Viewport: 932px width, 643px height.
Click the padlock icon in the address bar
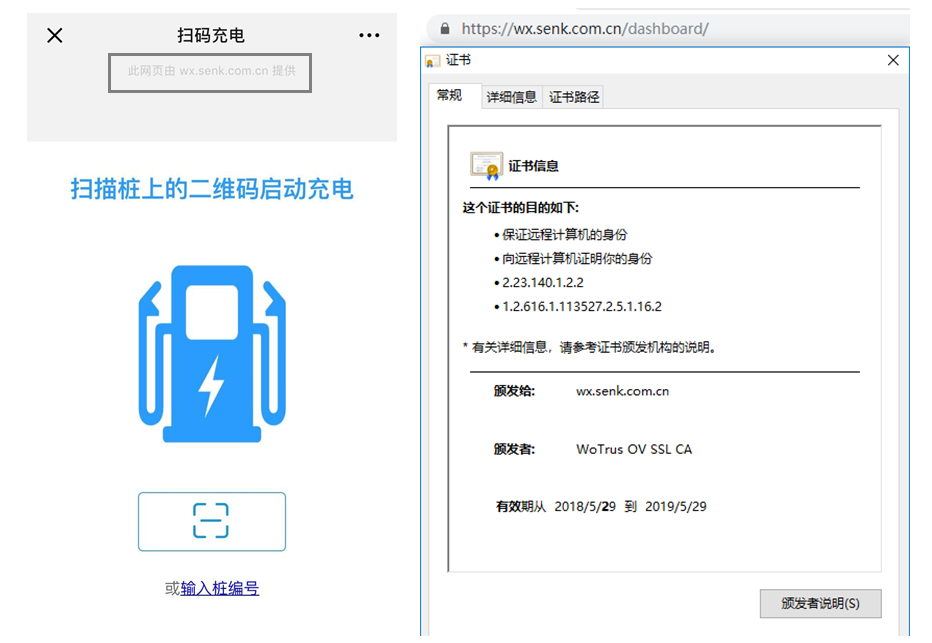point(445,28)
